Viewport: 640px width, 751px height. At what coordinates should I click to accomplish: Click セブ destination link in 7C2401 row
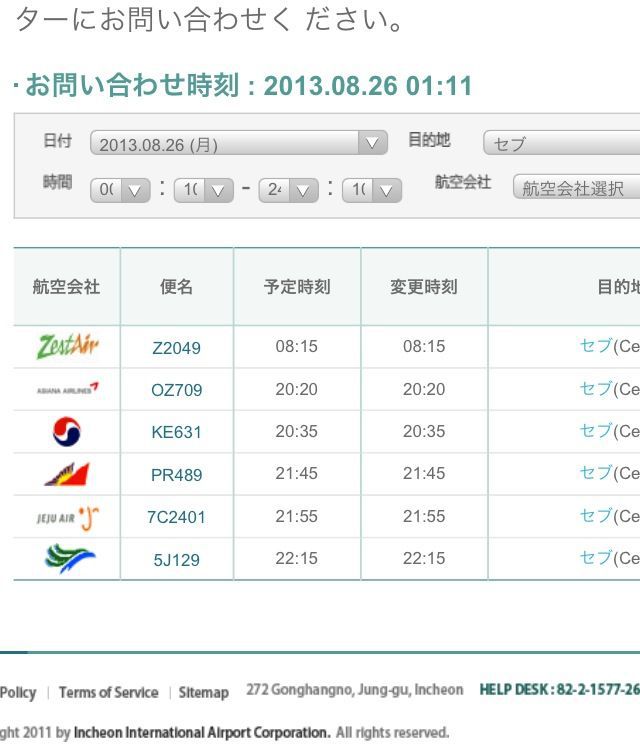pyautogui.click(x=596, y=515)
